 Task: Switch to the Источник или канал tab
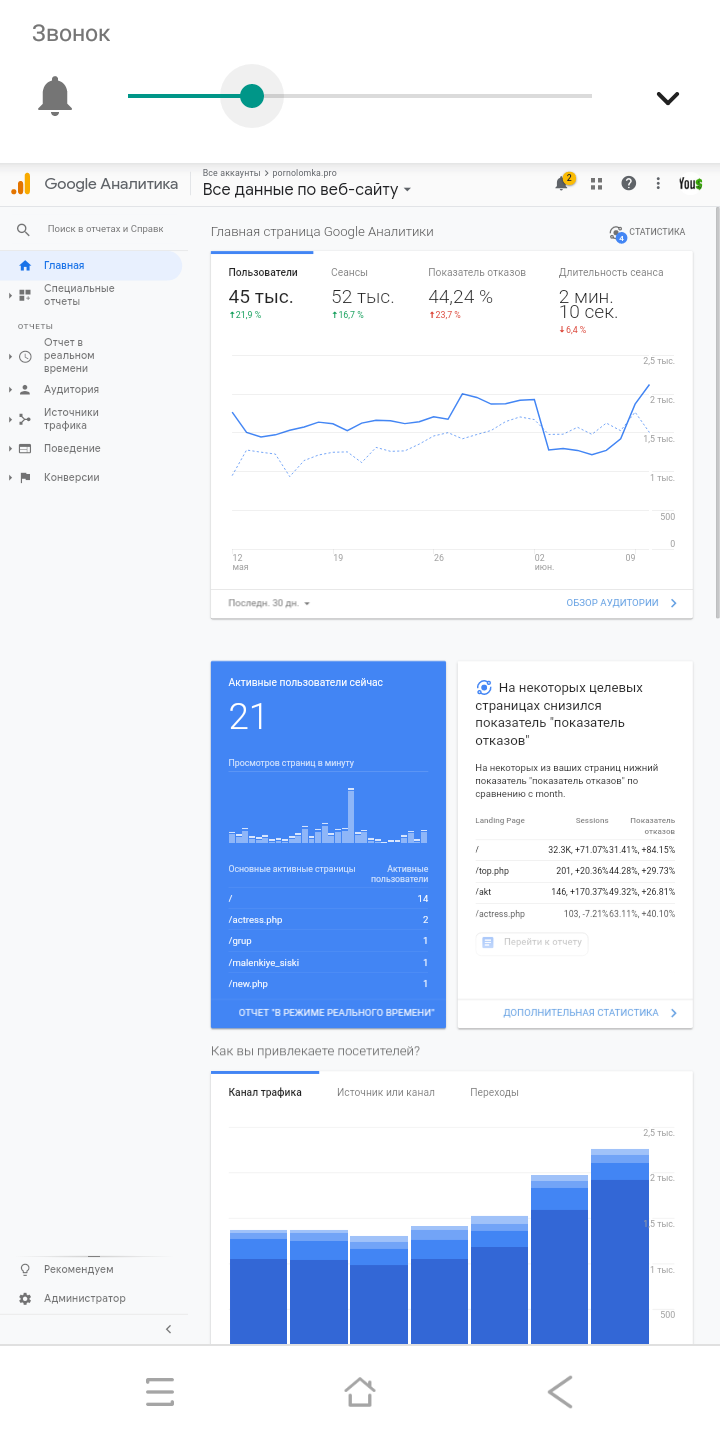pos(386,1093)
